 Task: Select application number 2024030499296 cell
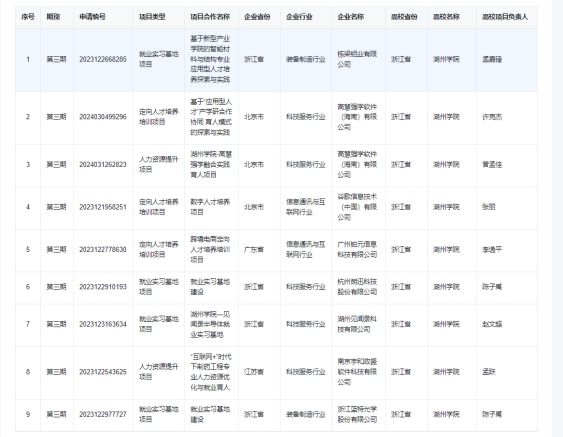point(103,117)
